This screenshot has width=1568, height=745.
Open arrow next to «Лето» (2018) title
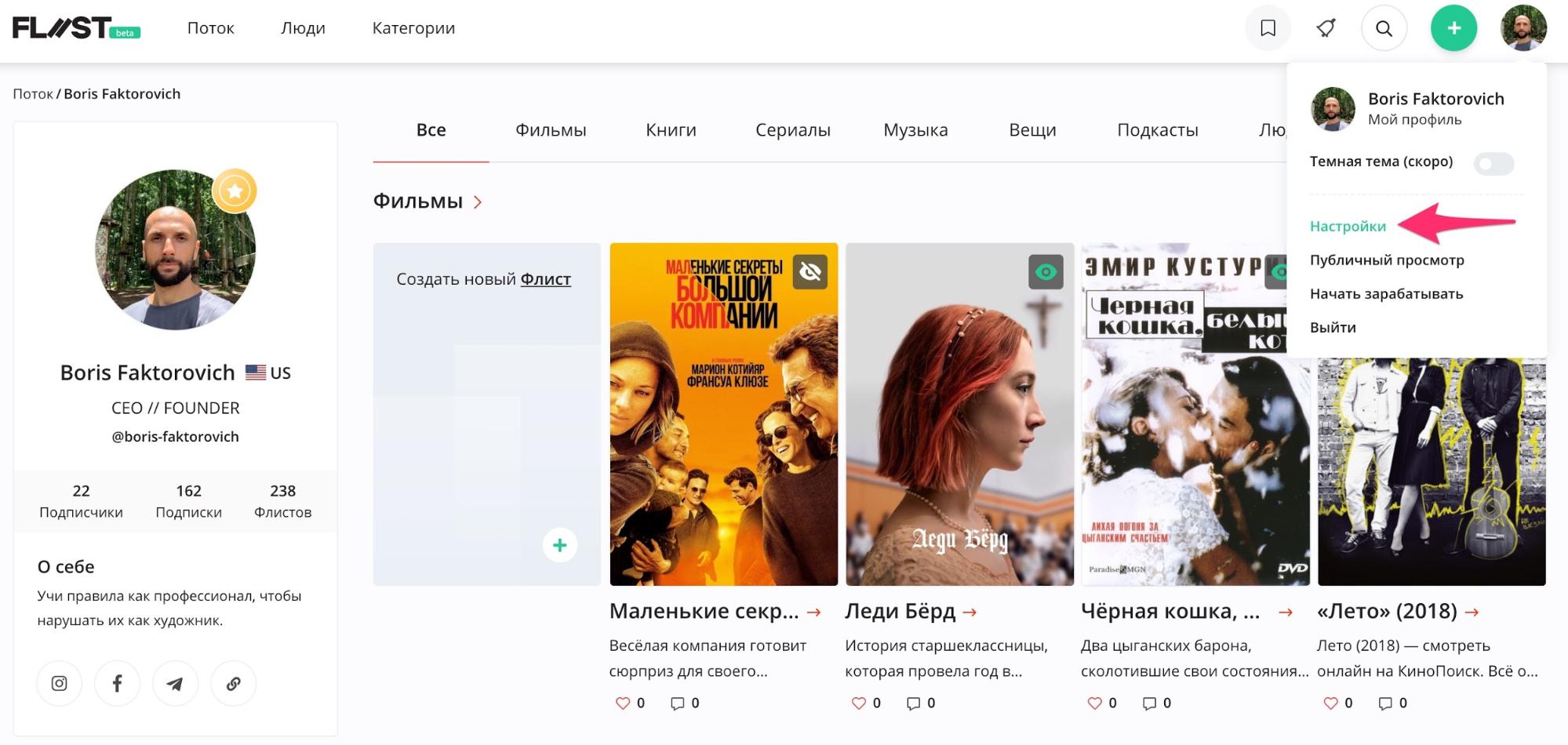click(x=1472, y=612)
